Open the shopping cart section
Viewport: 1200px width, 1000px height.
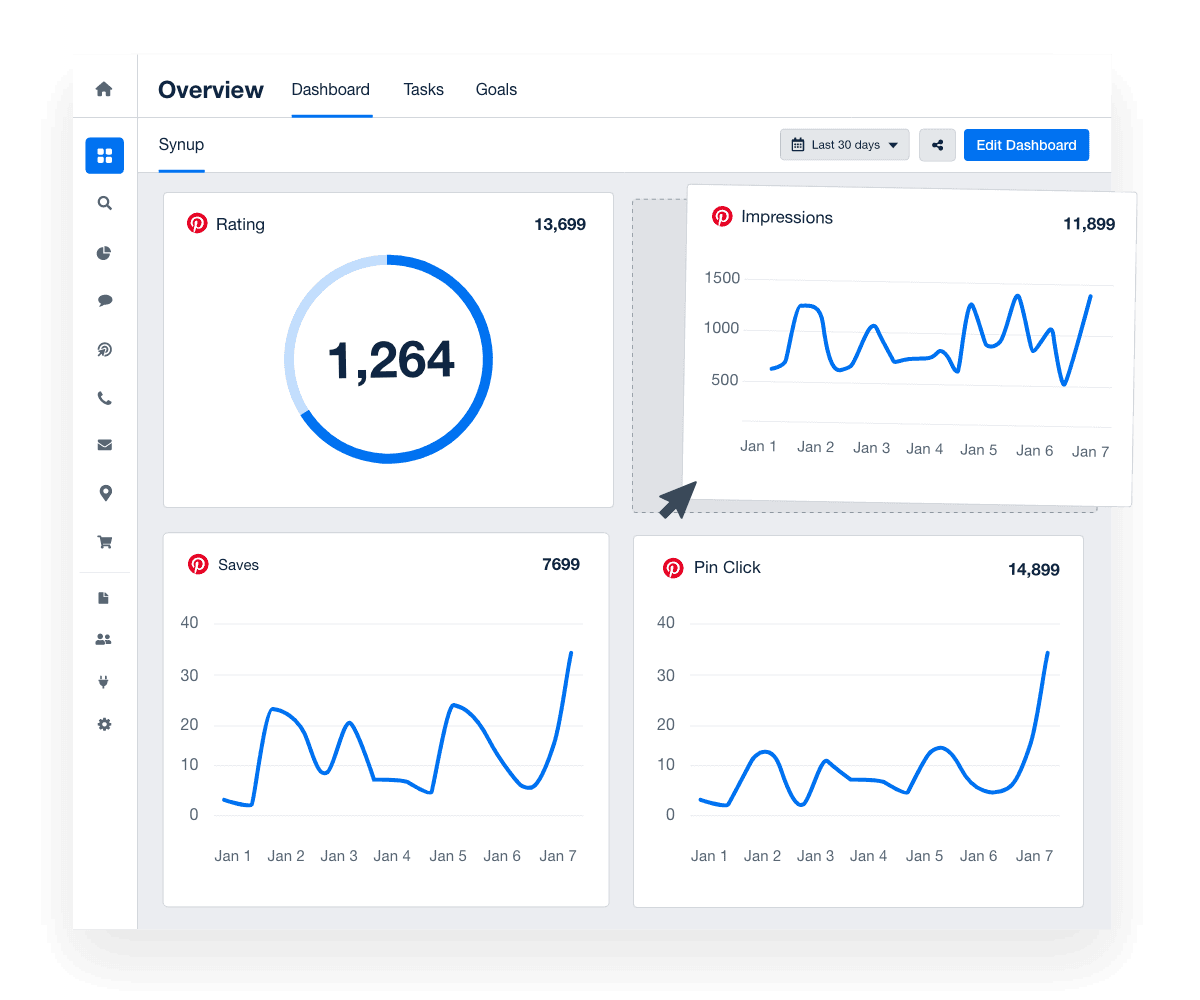[104, 541]
